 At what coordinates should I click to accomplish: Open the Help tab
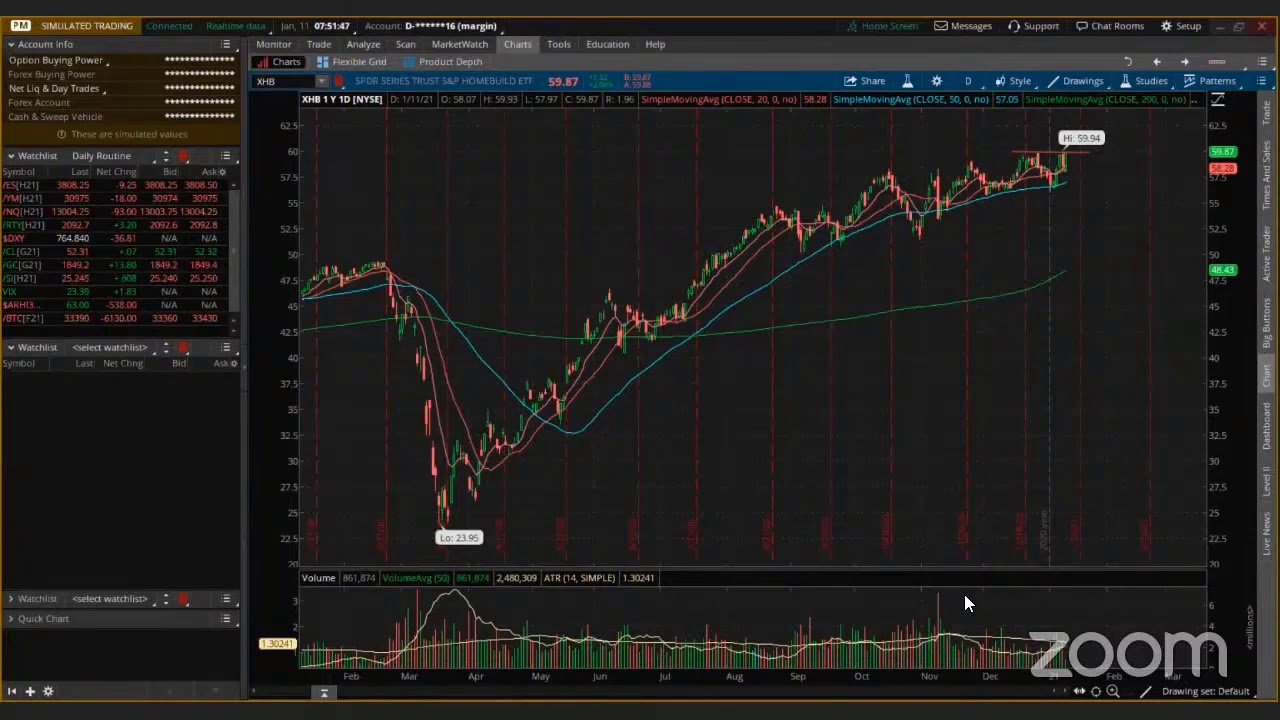point(655,44)
